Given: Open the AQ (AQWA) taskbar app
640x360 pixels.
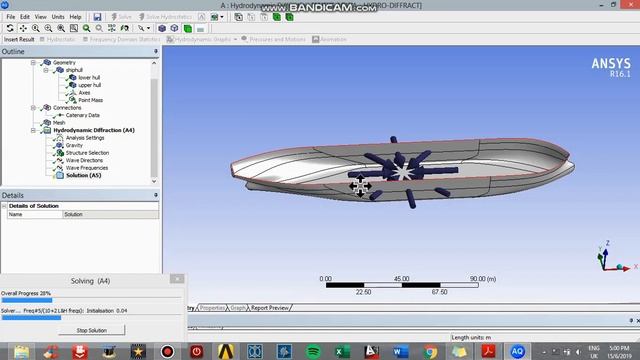Looking at the screenshot, I should coord(517,351).
